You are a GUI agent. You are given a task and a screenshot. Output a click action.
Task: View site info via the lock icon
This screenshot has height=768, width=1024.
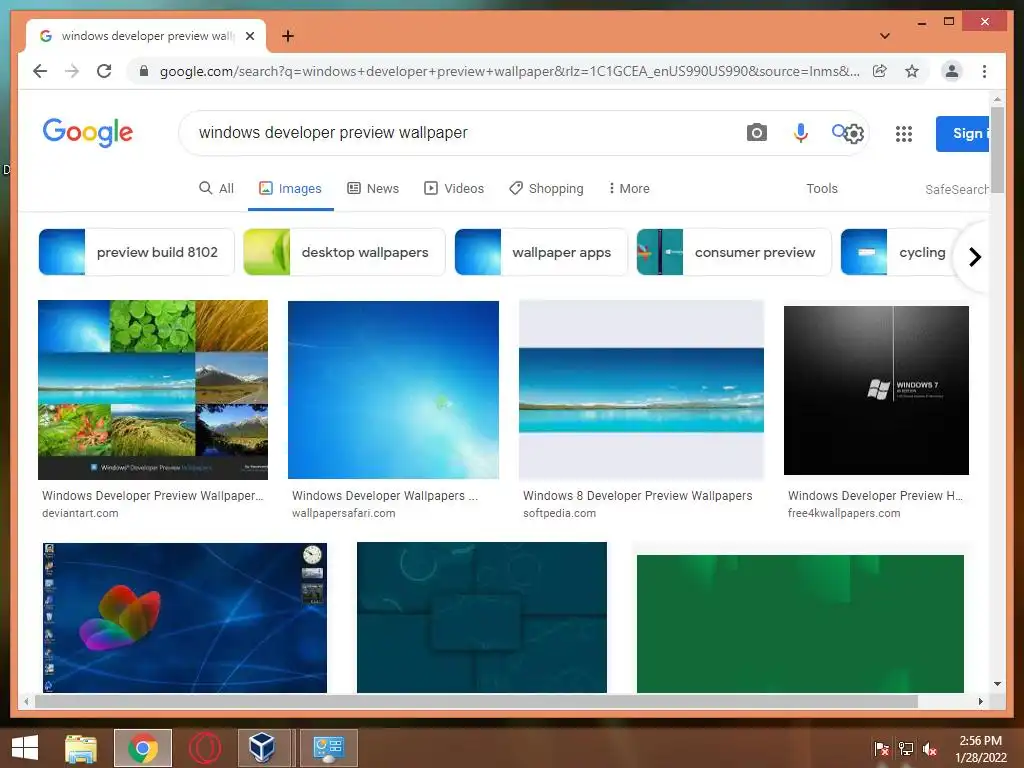(x=144, y=71)
